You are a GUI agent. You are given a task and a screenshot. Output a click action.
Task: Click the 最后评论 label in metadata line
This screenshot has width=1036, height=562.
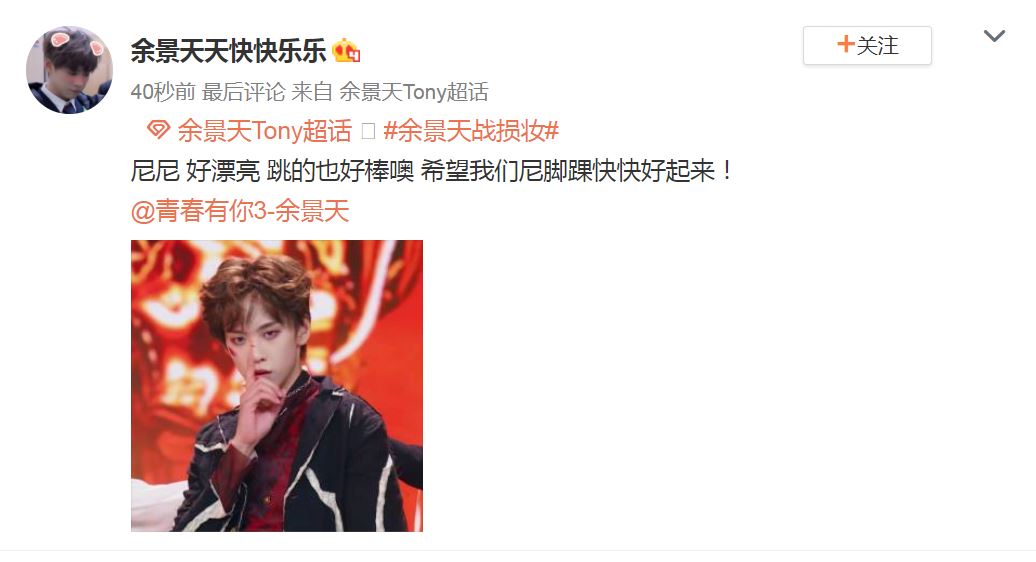pos(243,92)
